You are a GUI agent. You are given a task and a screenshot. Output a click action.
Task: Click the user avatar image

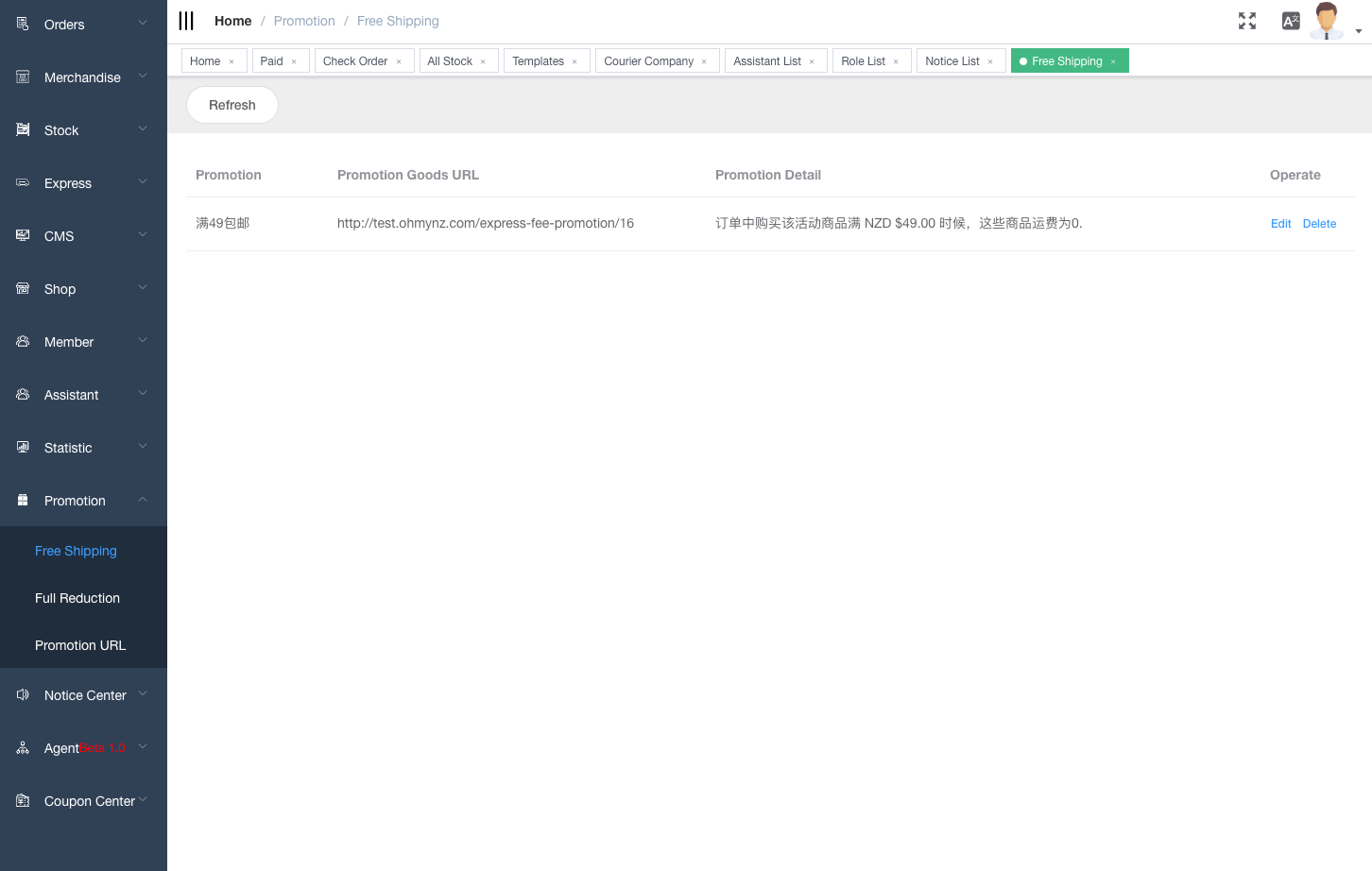click(x=1326, y=20)
